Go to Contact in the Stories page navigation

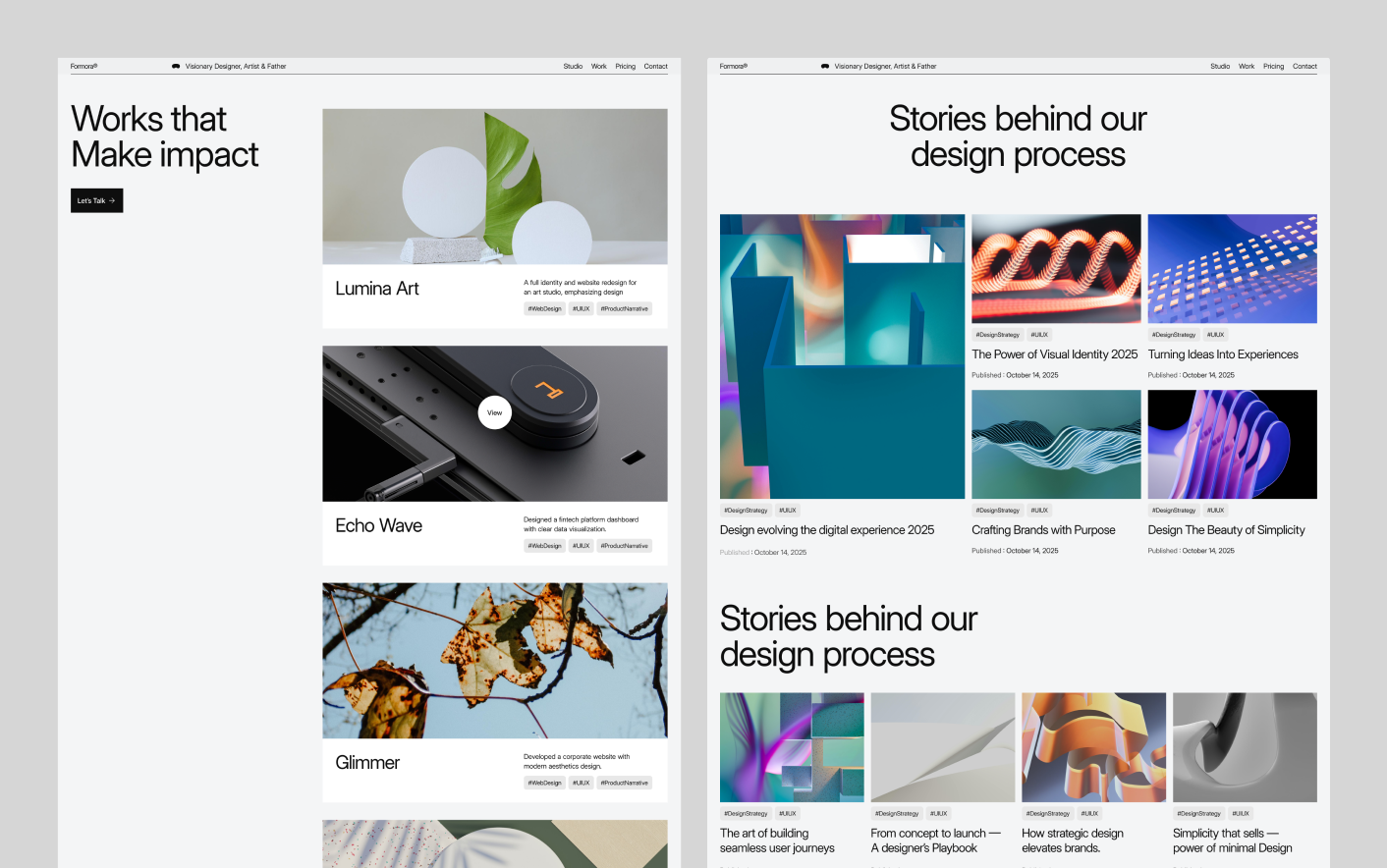click(1304, 67)
